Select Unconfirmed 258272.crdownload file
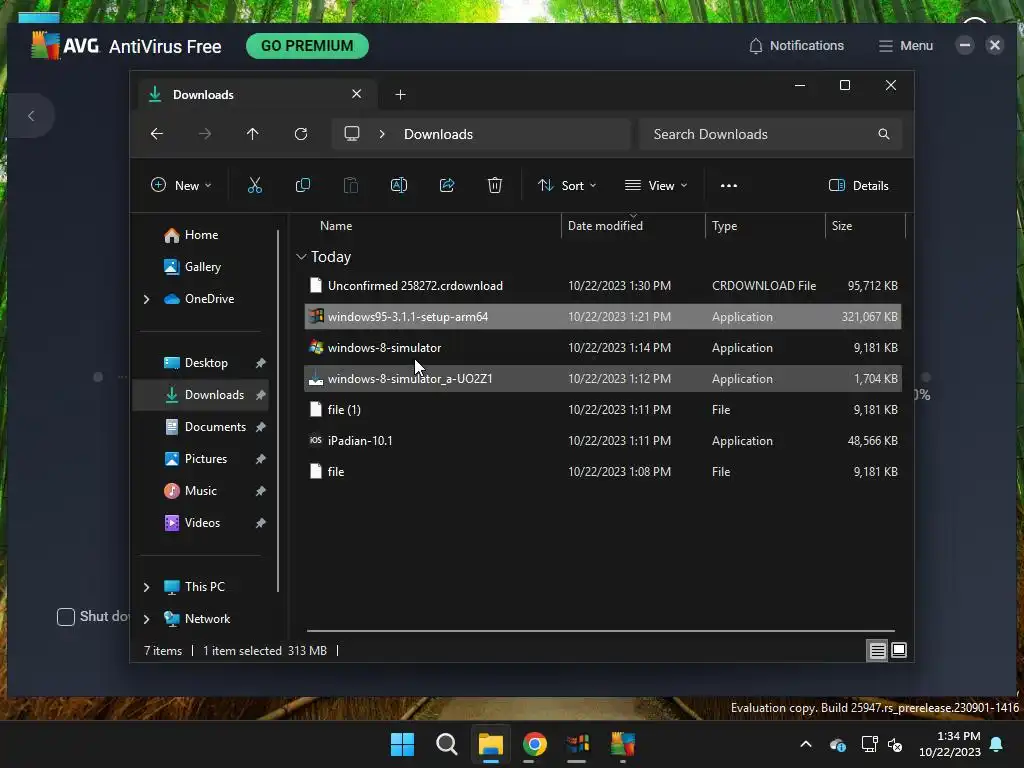This screenshot has width=1024, height=768. click(x=603, y=285)
